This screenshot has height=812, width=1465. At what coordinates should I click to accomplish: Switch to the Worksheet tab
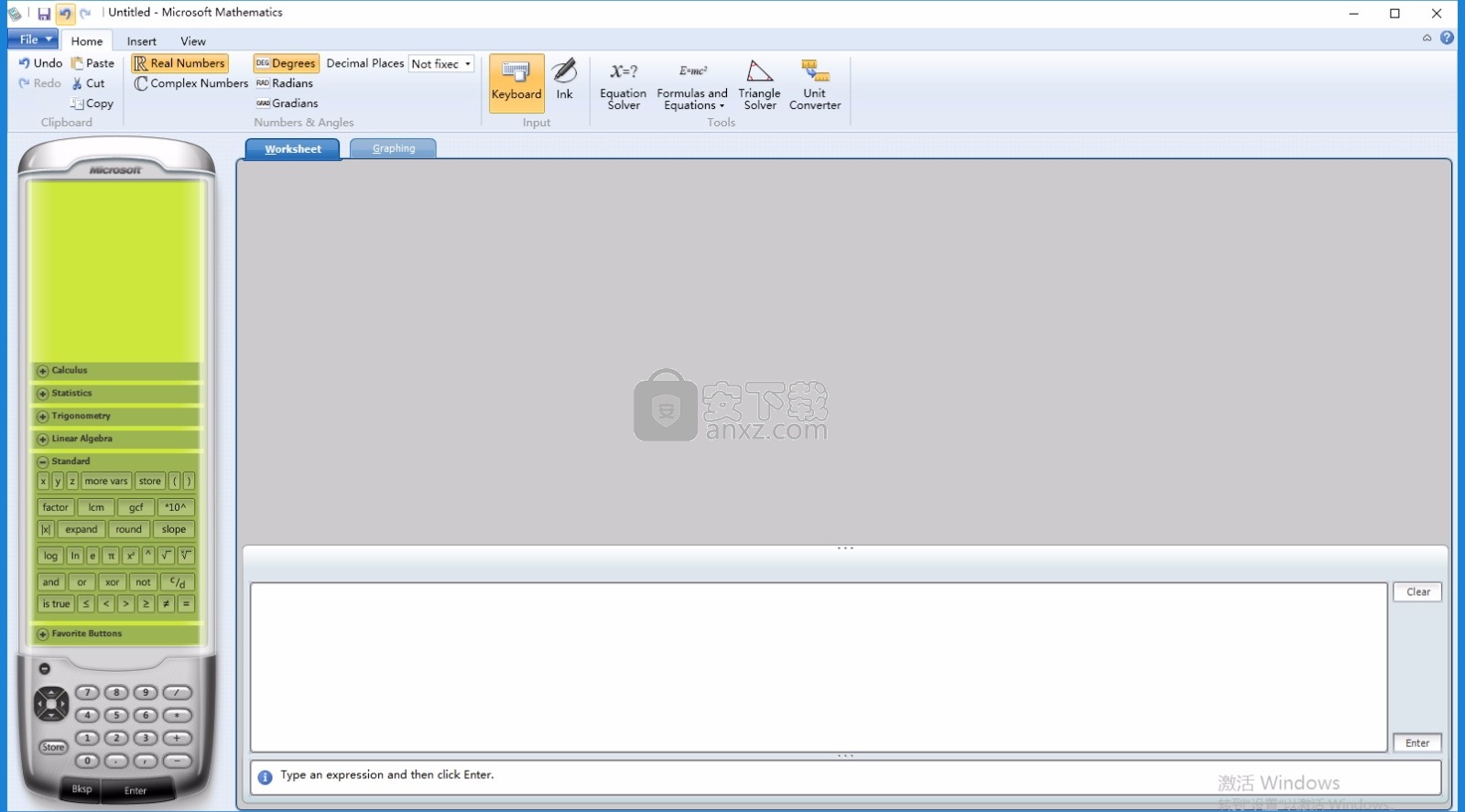293,149
